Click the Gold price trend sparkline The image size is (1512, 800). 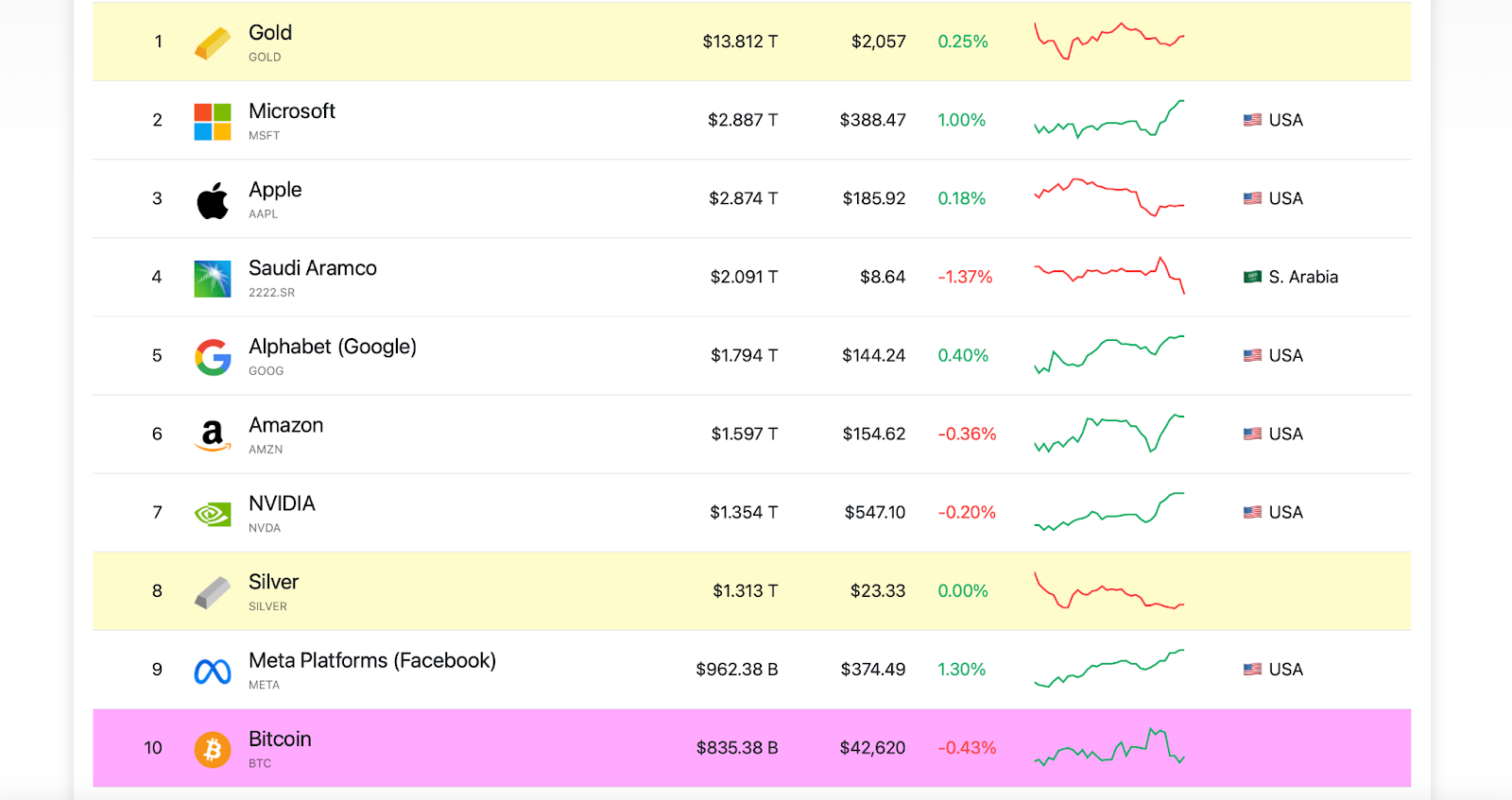coord(1109,41)
